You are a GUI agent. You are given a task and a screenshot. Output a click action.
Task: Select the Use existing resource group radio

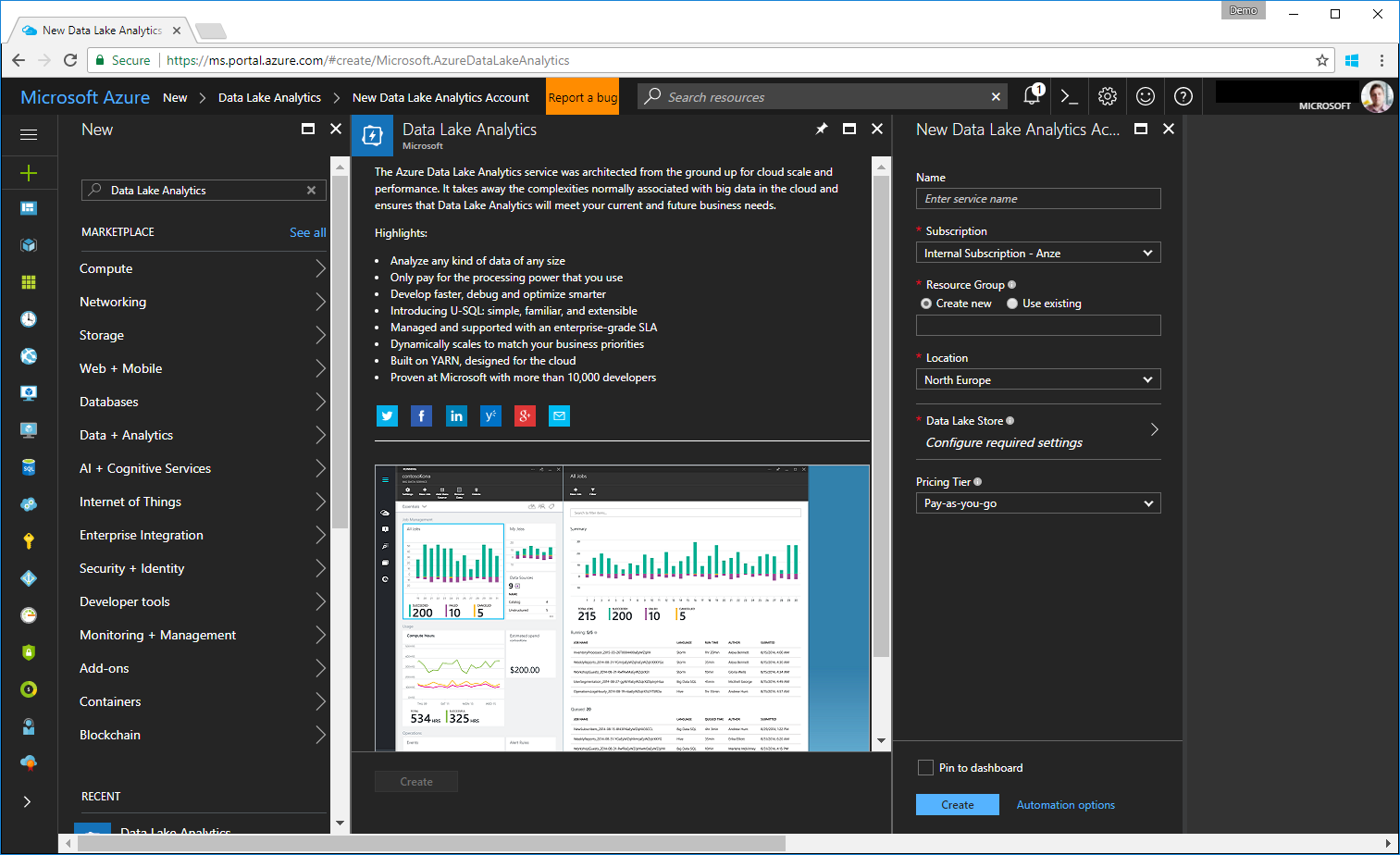coord(1012,304)
